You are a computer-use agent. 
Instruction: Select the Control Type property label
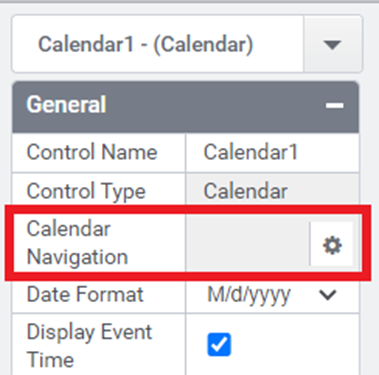click(86, 192)
